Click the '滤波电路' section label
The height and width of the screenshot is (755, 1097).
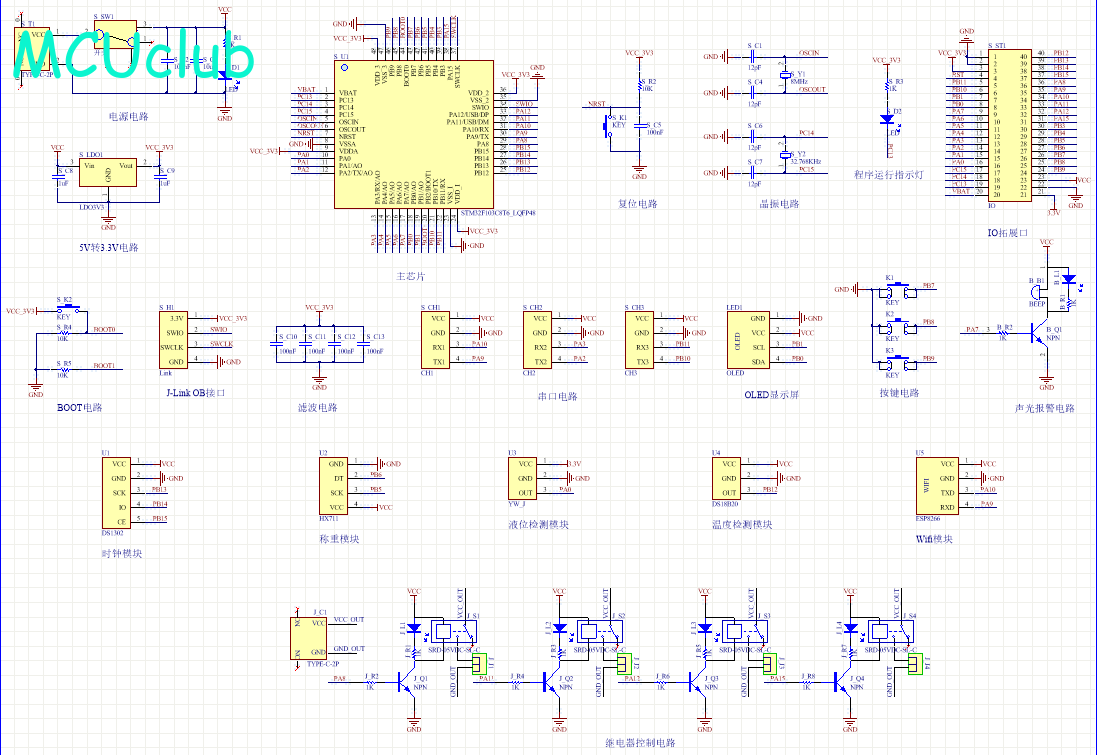point(318,407)
